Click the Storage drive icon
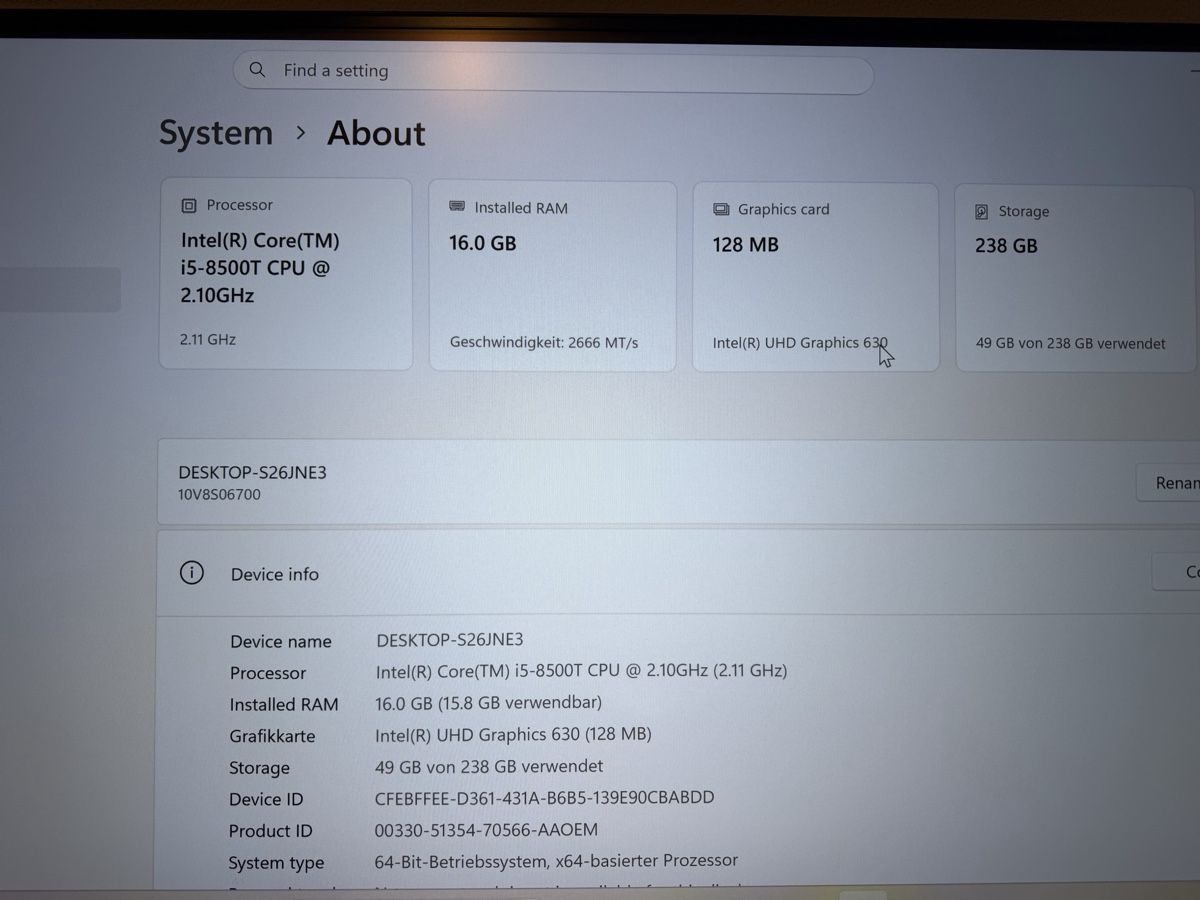Viewport: 1200px width, 900px height. click(981, 212)
